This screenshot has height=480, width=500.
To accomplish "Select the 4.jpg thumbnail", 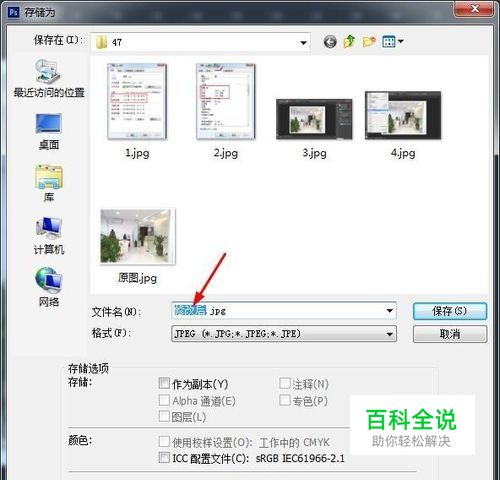I will click(x=403, y=115).
